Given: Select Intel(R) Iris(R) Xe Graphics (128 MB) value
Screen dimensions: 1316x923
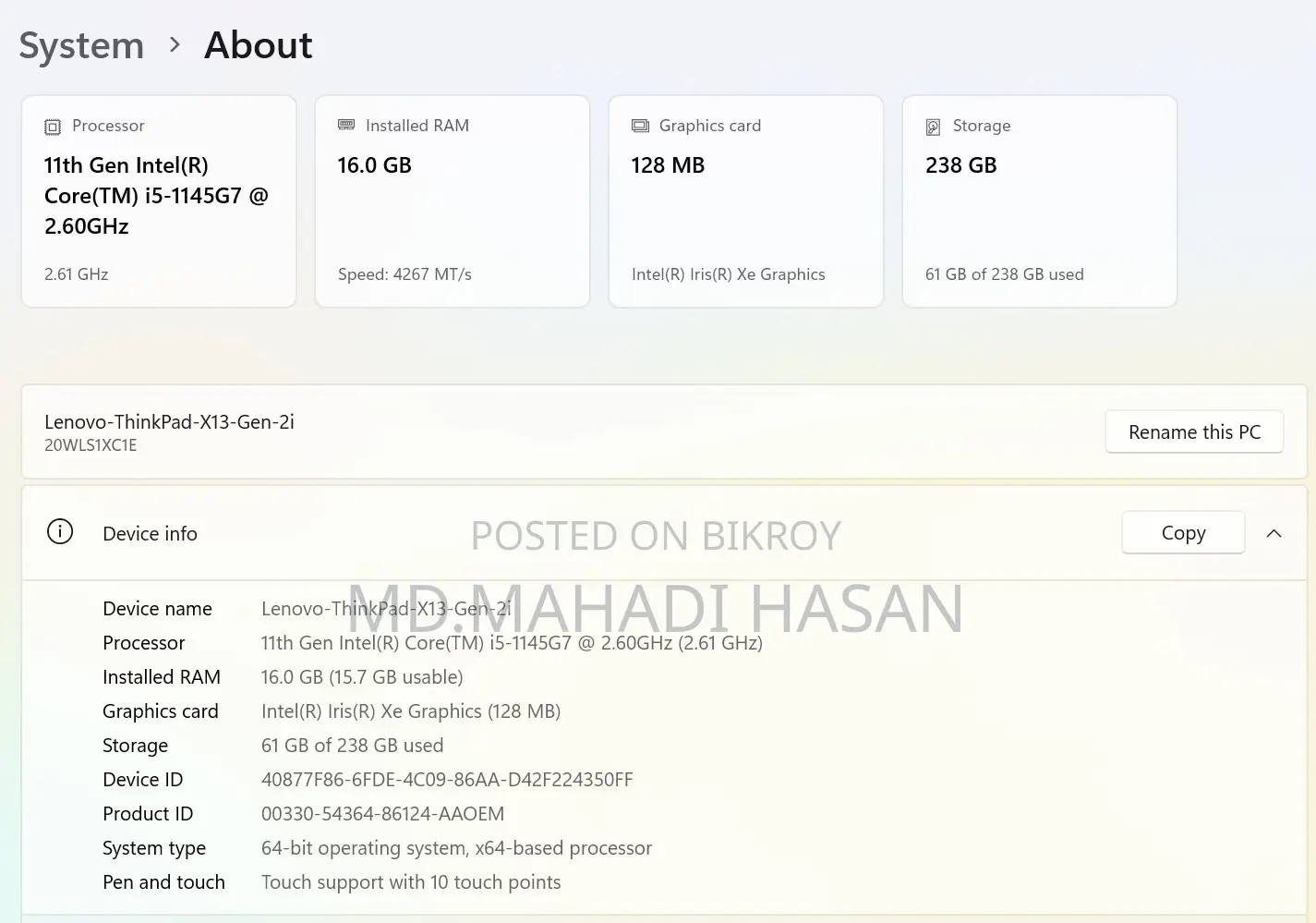Looking at the screenshot, I should coord(411,711).
